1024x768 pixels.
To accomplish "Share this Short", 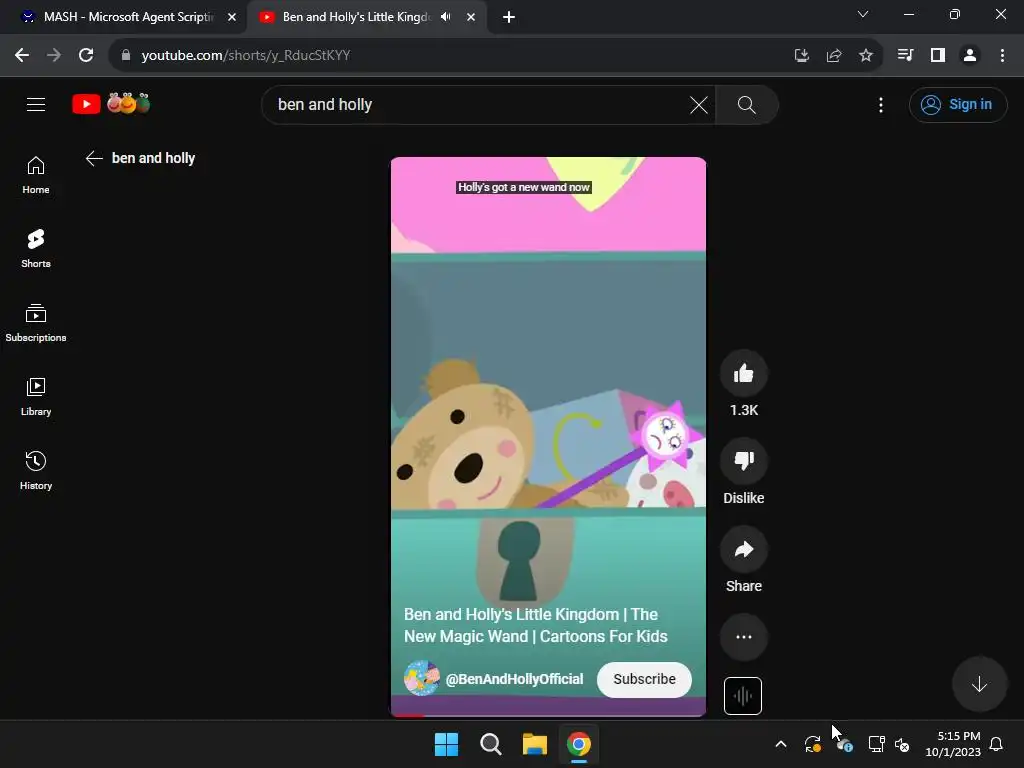I will click(x=744, y=549).
